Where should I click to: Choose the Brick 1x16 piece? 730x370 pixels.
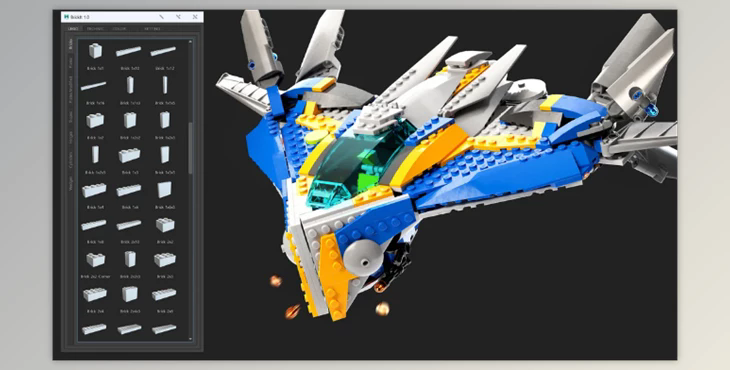point(94,86)
